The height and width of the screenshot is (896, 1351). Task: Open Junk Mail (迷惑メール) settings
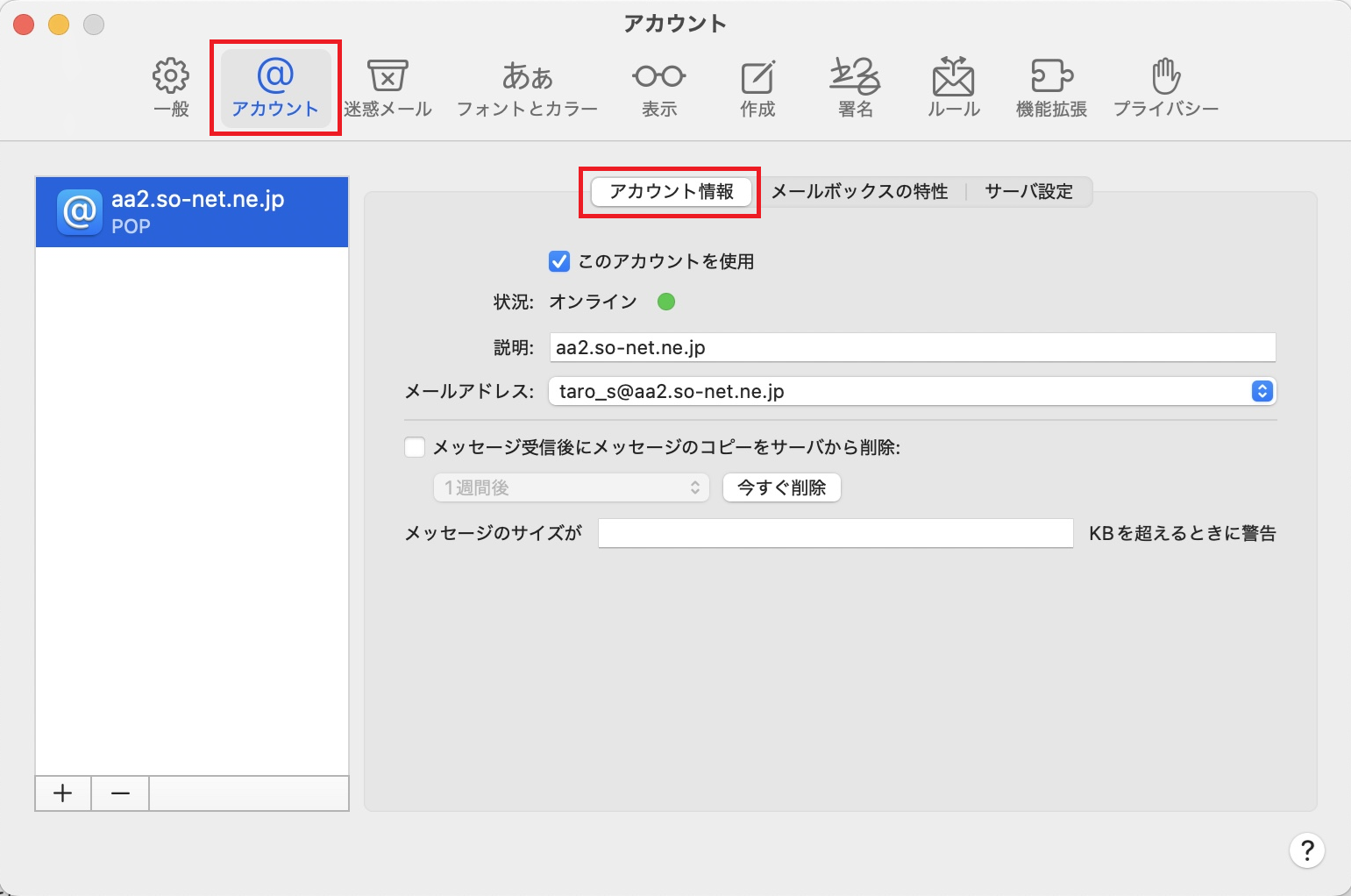388,88
